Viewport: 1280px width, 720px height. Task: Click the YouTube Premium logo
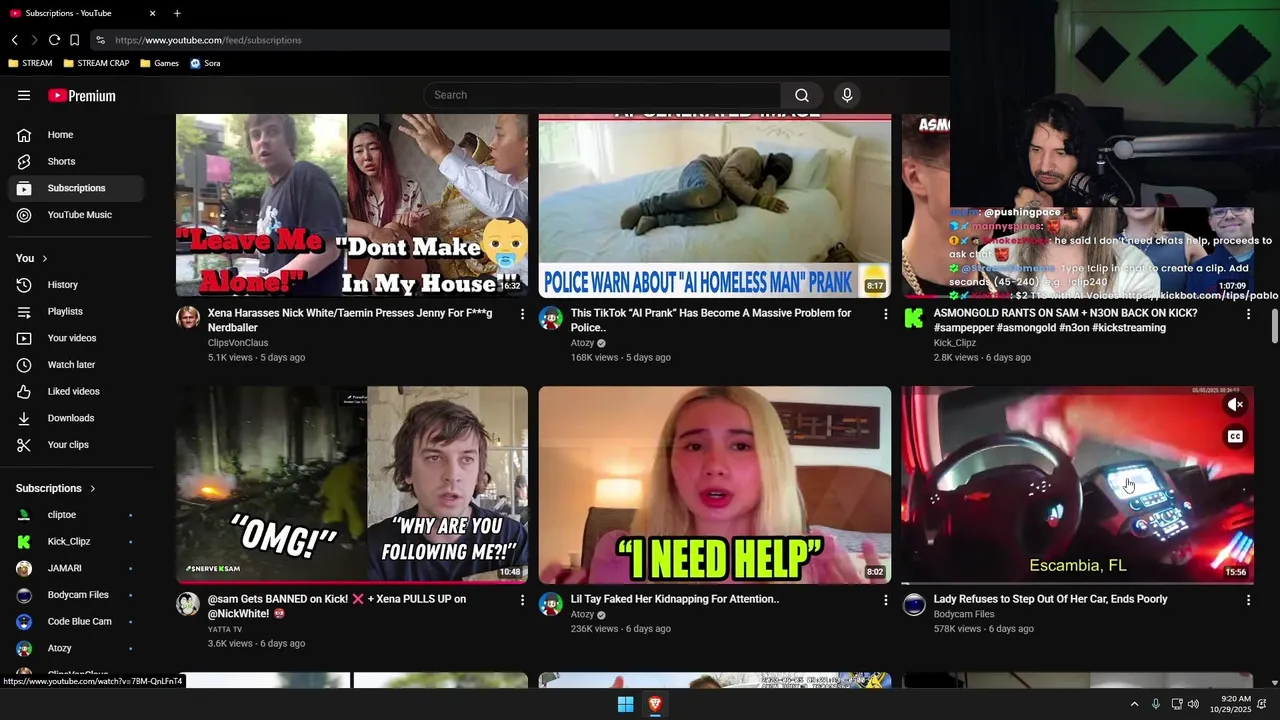82,96
